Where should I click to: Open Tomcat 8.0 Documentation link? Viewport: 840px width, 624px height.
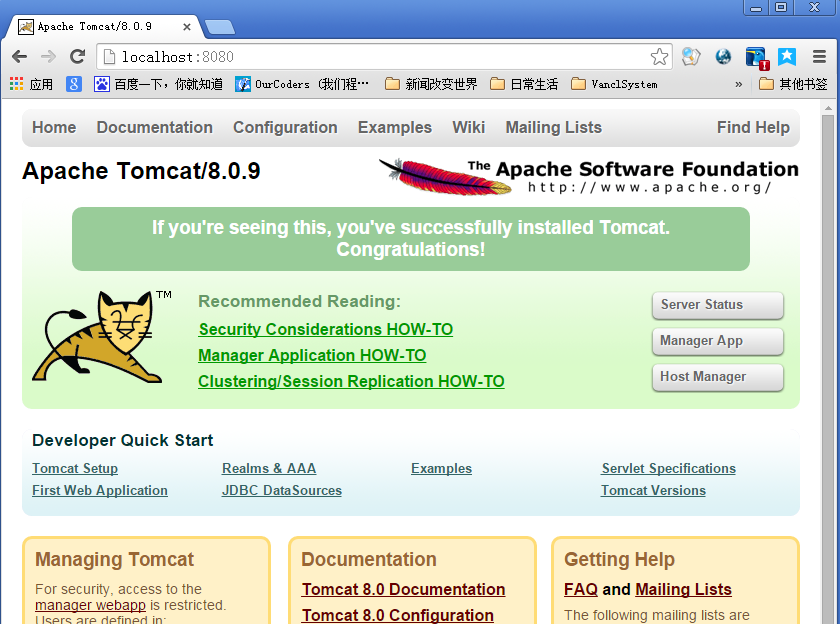click(403, 590)
